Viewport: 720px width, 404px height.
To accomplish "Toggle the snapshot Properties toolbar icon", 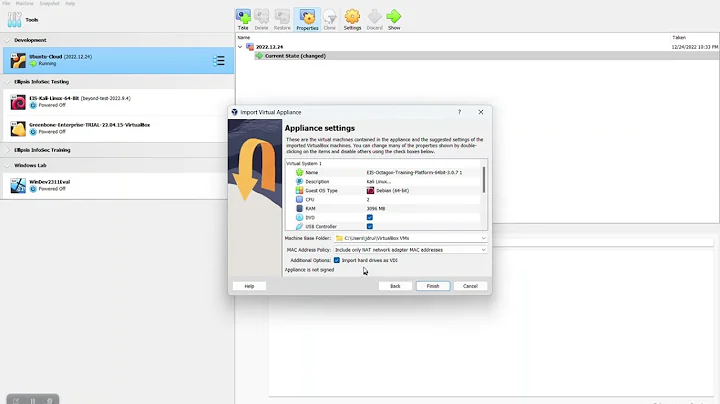I will (307, 19).
